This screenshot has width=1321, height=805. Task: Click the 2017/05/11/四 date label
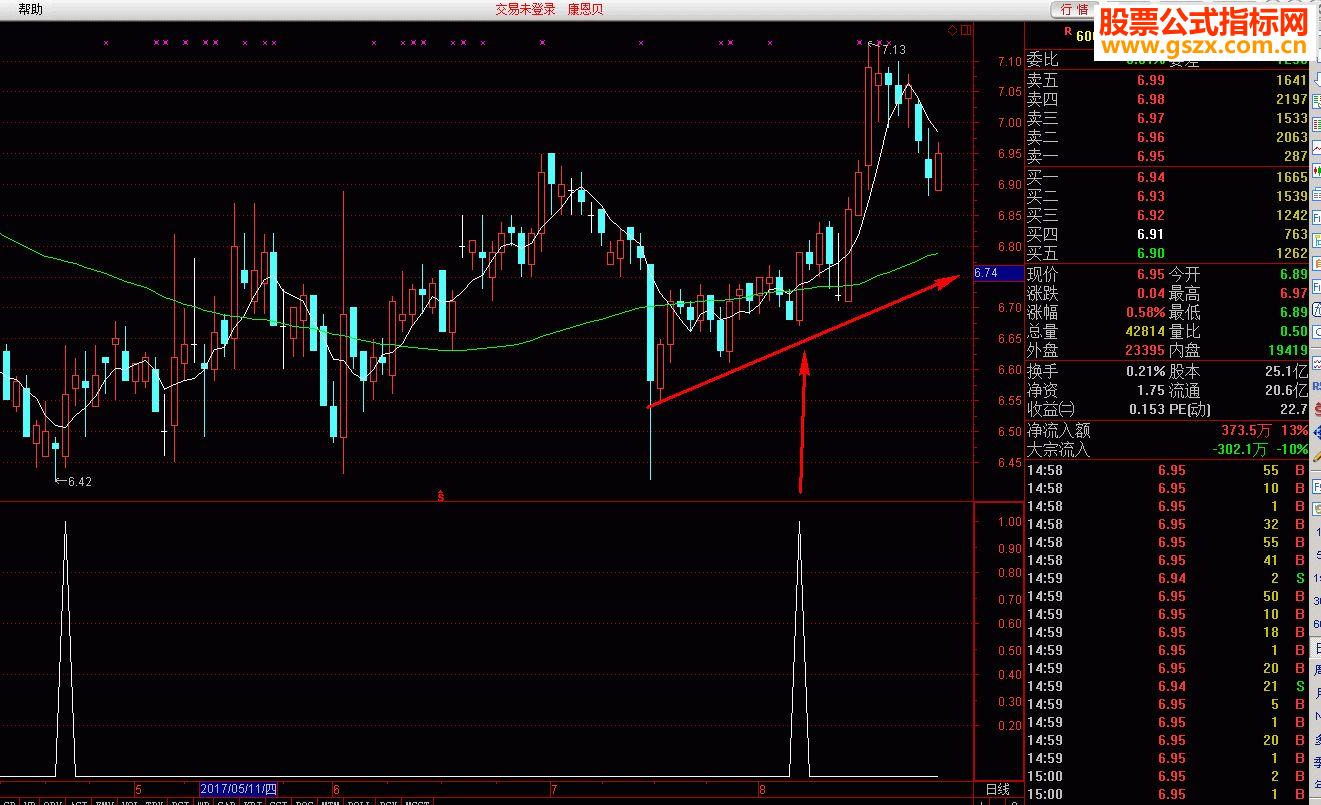point(239,789)
